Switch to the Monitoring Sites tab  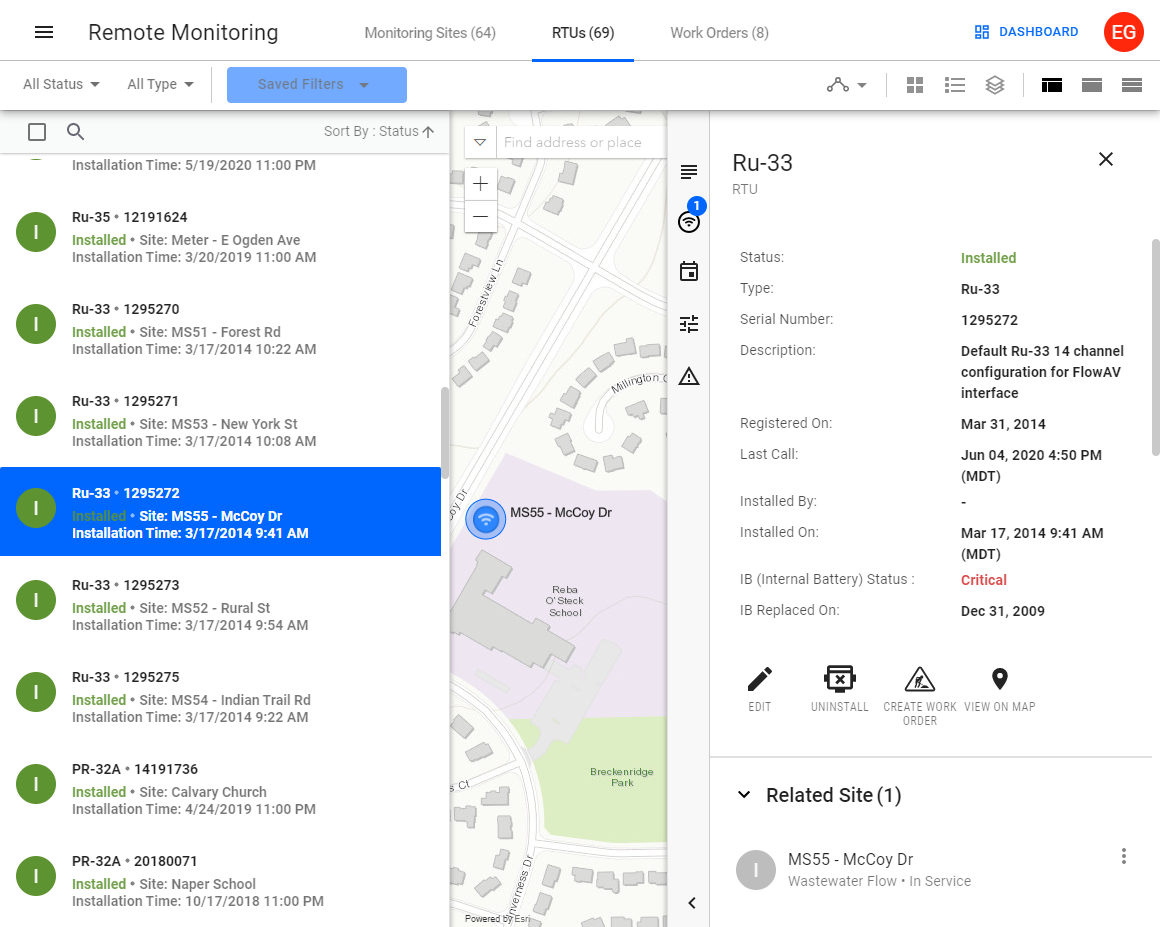pos(430,33)
